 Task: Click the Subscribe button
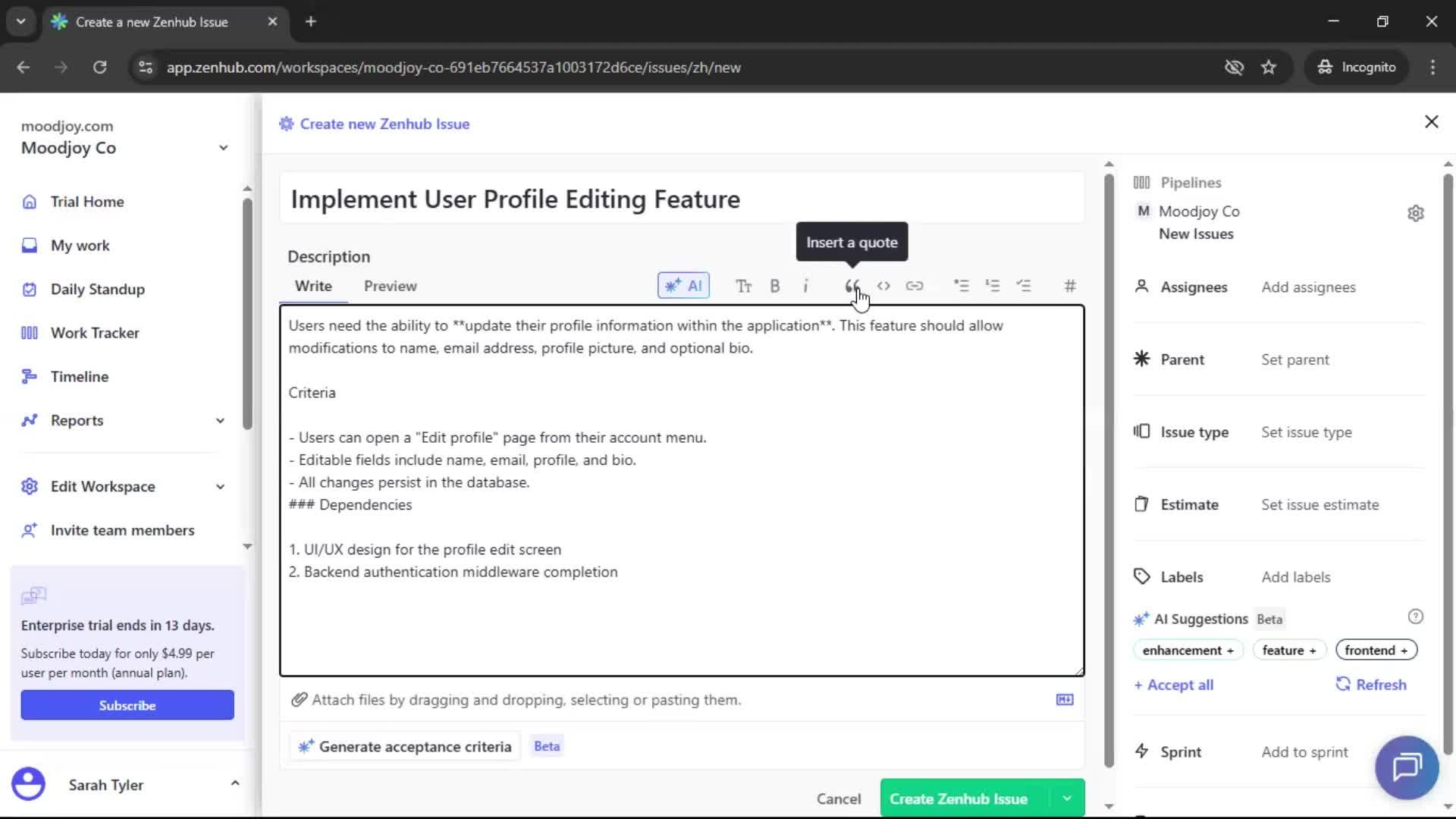127,704
